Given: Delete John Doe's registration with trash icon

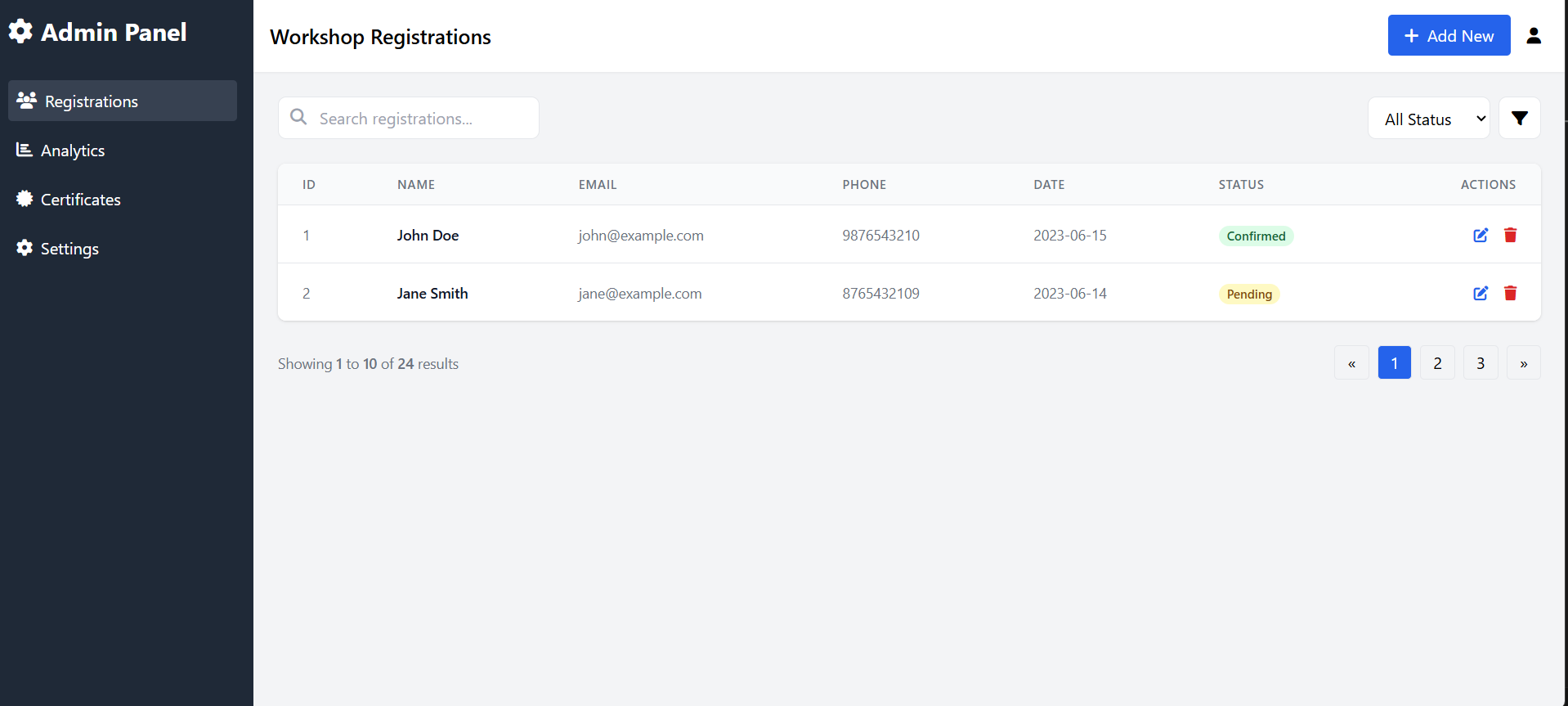Looking at the screenshot, I should point(1510,236).
